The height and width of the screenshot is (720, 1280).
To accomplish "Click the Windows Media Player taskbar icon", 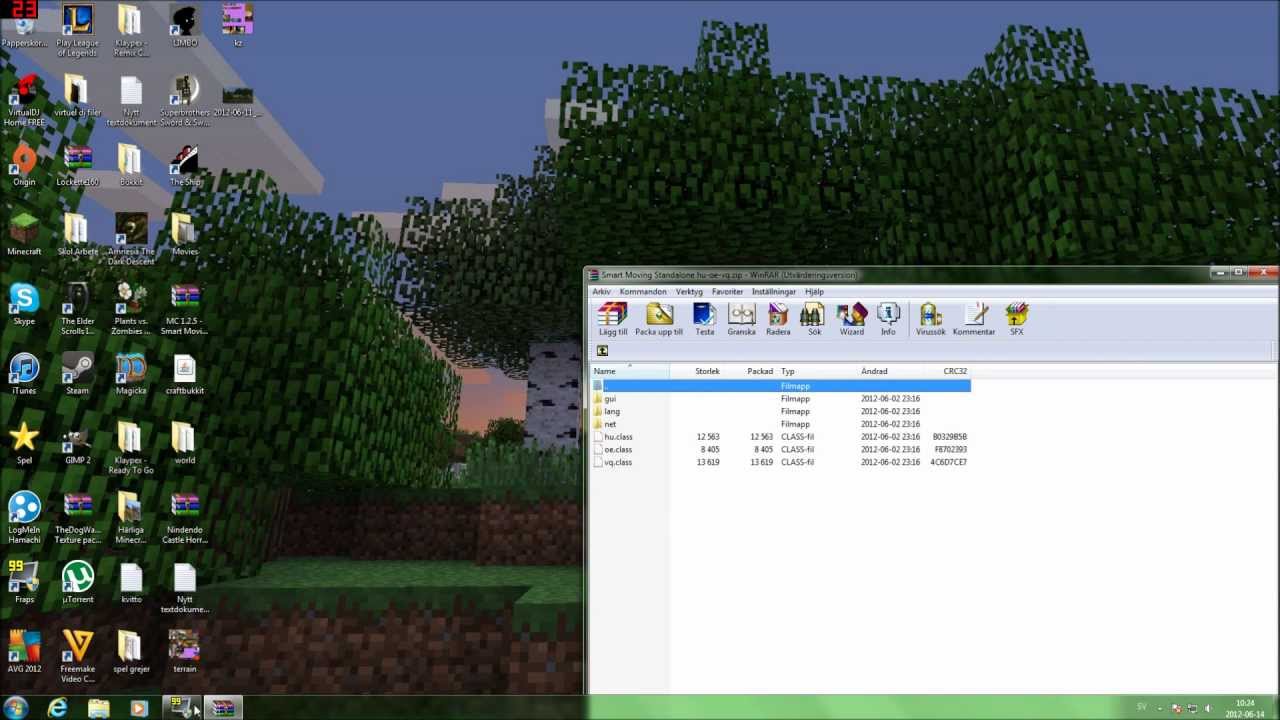I will 139,707.
